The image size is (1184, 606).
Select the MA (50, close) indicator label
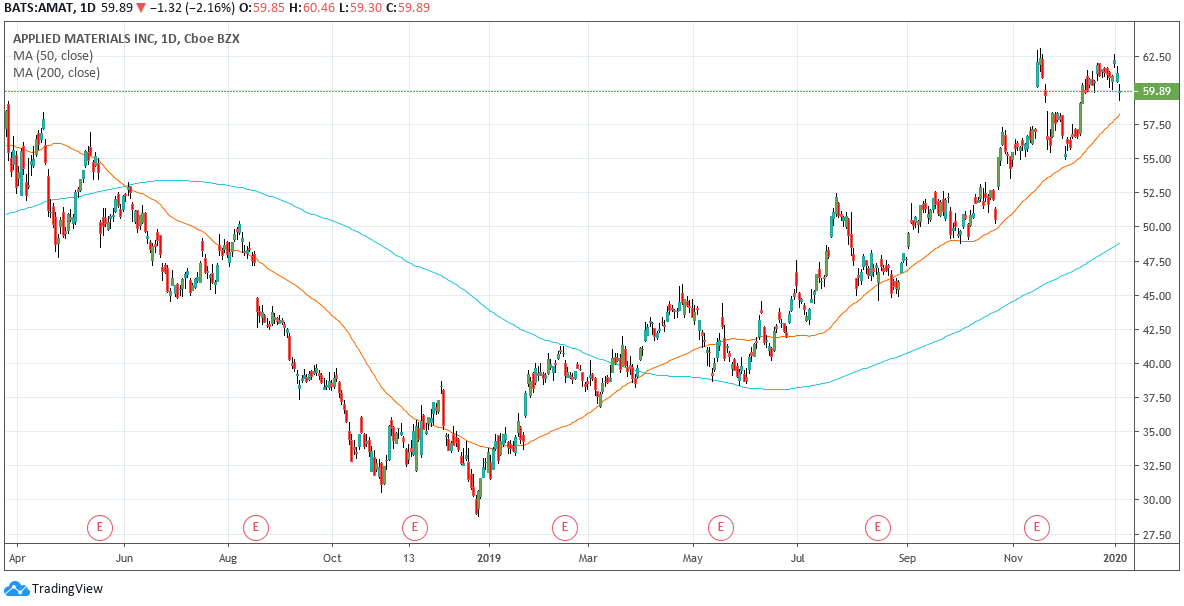[x=53, y=56]
